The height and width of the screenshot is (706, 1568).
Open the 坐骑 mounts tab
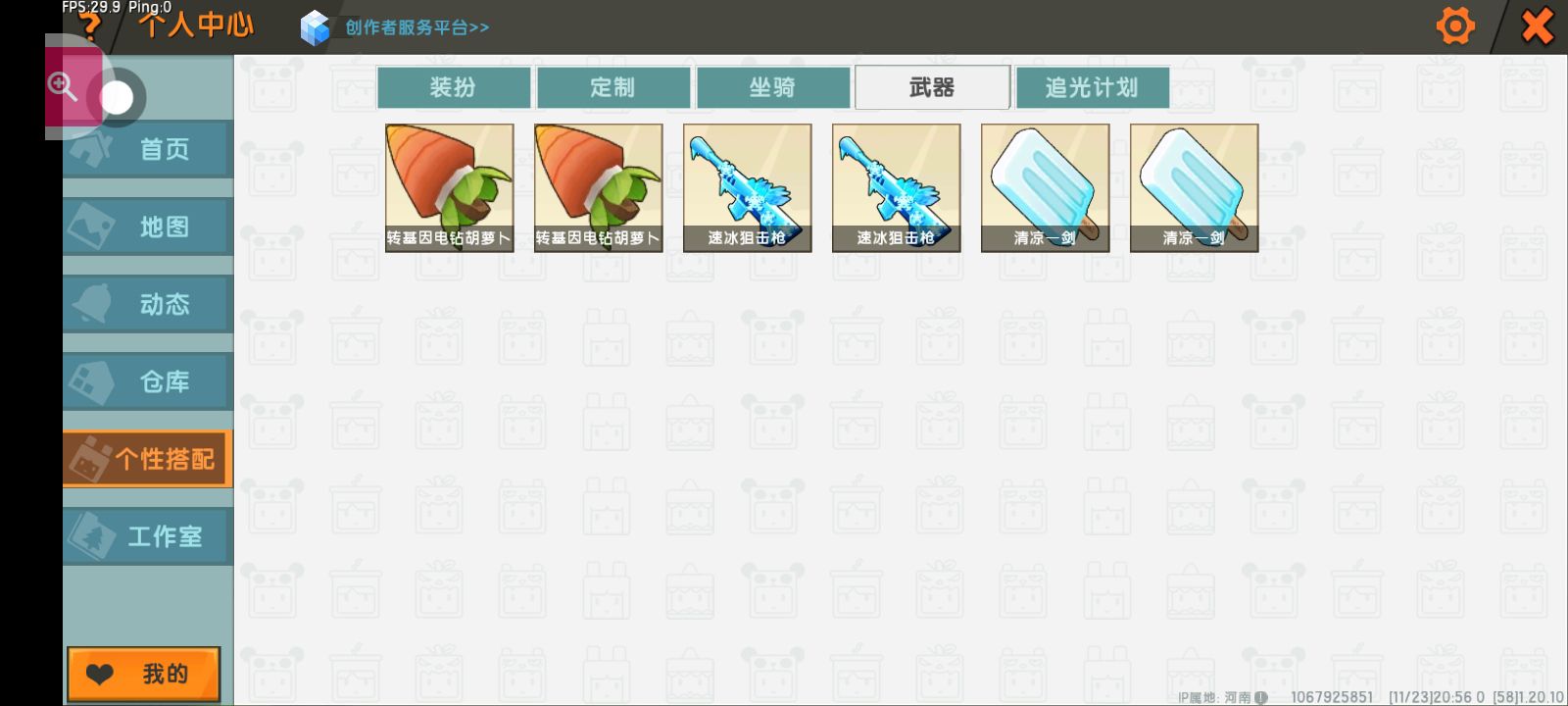tap(772, 87)
